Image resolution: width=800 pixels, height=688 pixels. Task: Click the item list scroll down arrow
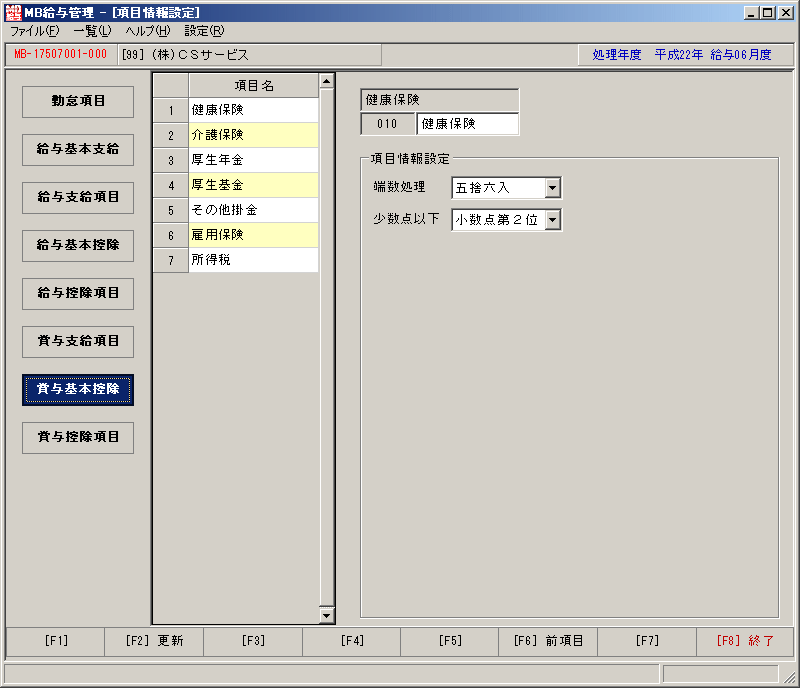click(x=327, y=615)
